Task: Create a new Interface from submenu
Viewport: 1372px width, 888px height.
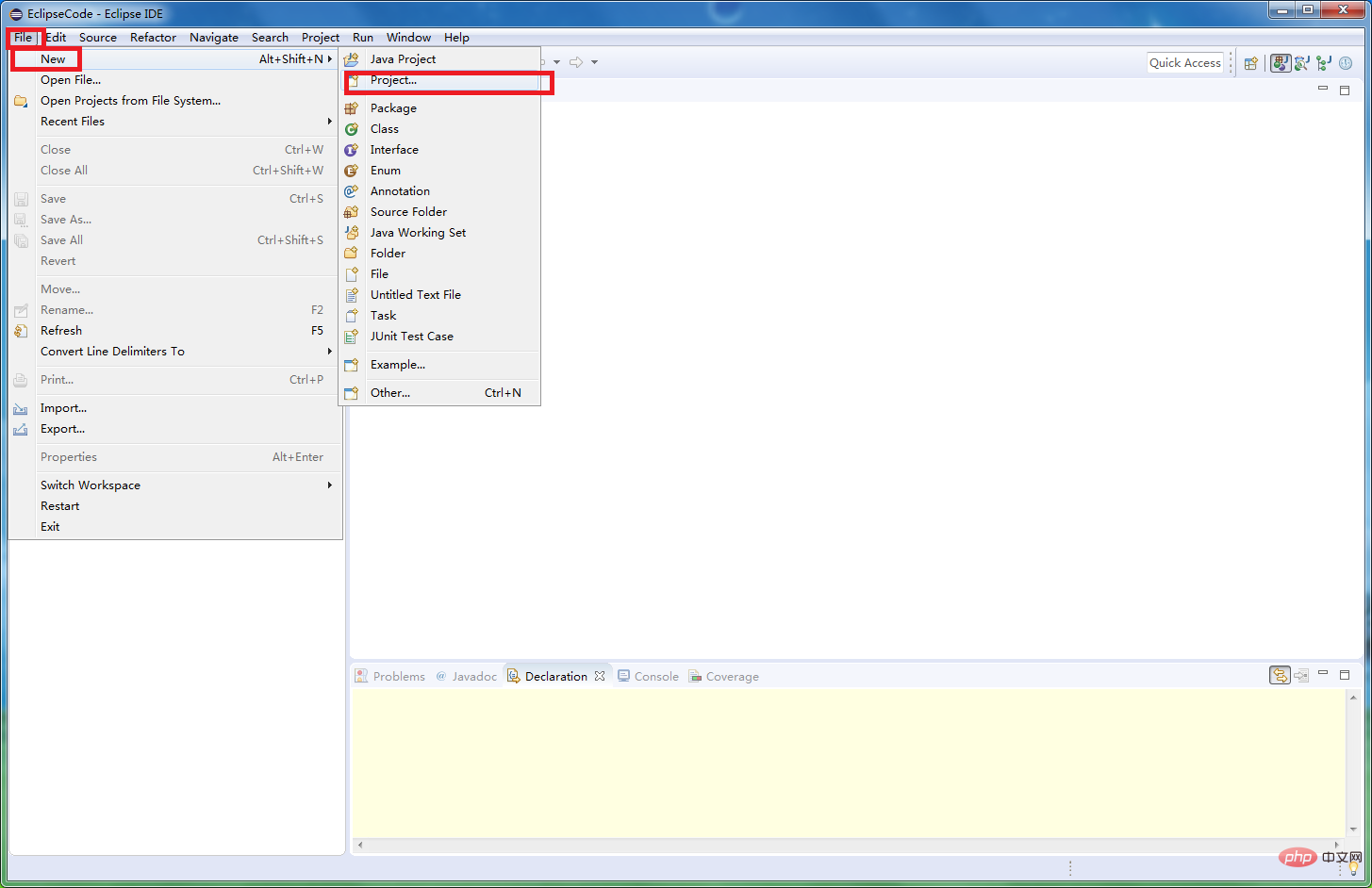Action: click(439, 149)
